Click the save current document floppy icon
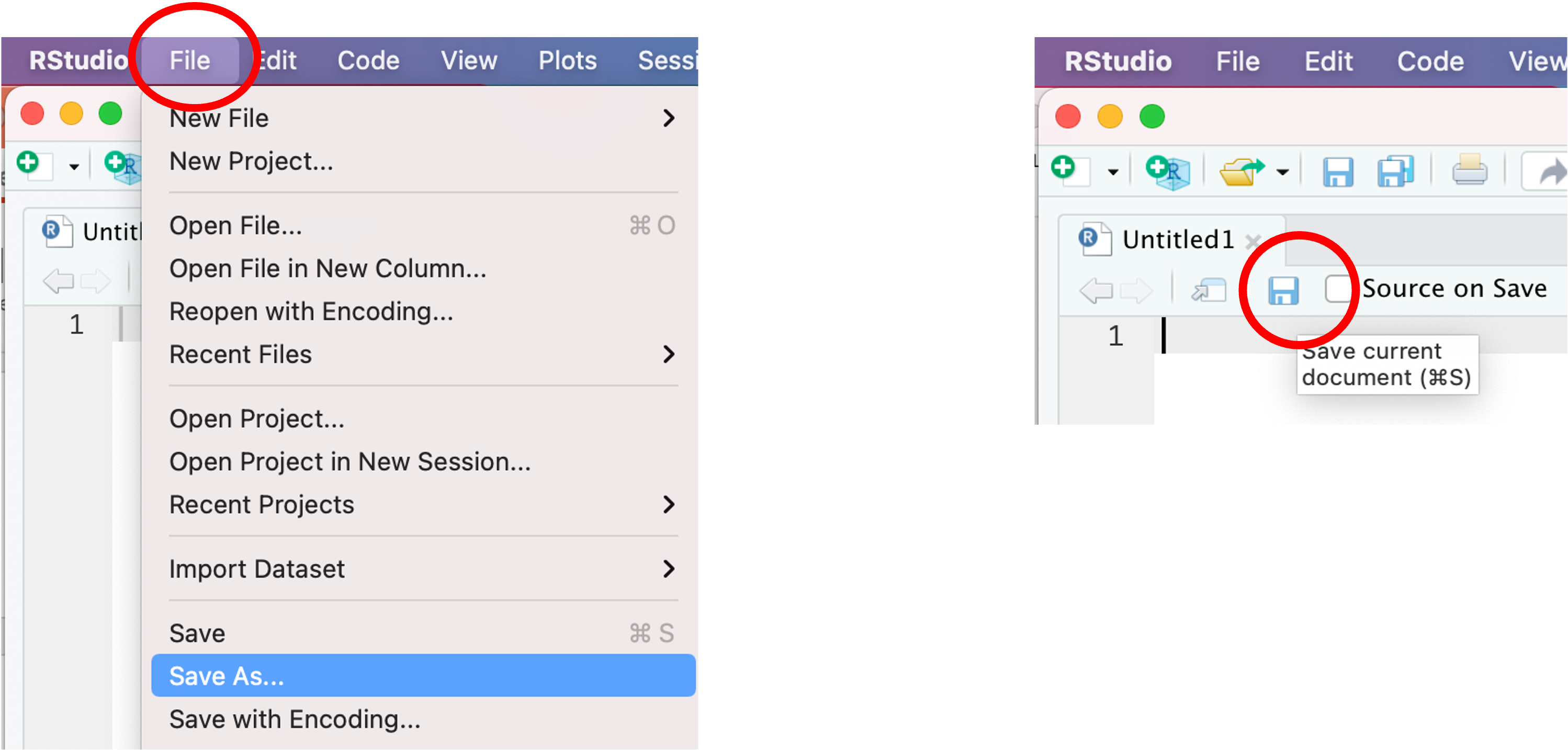 point(1283,291)
